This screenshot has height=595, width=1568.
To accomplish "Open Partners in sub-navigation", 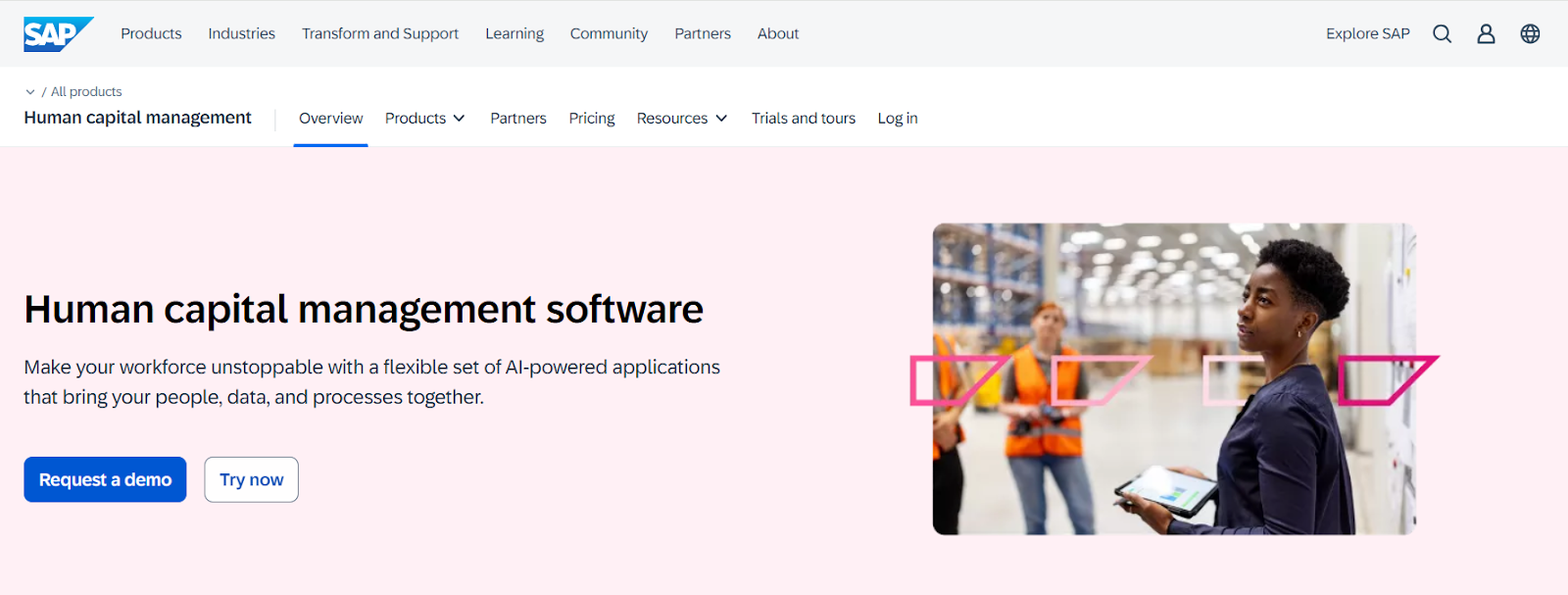I will (518, 119).
